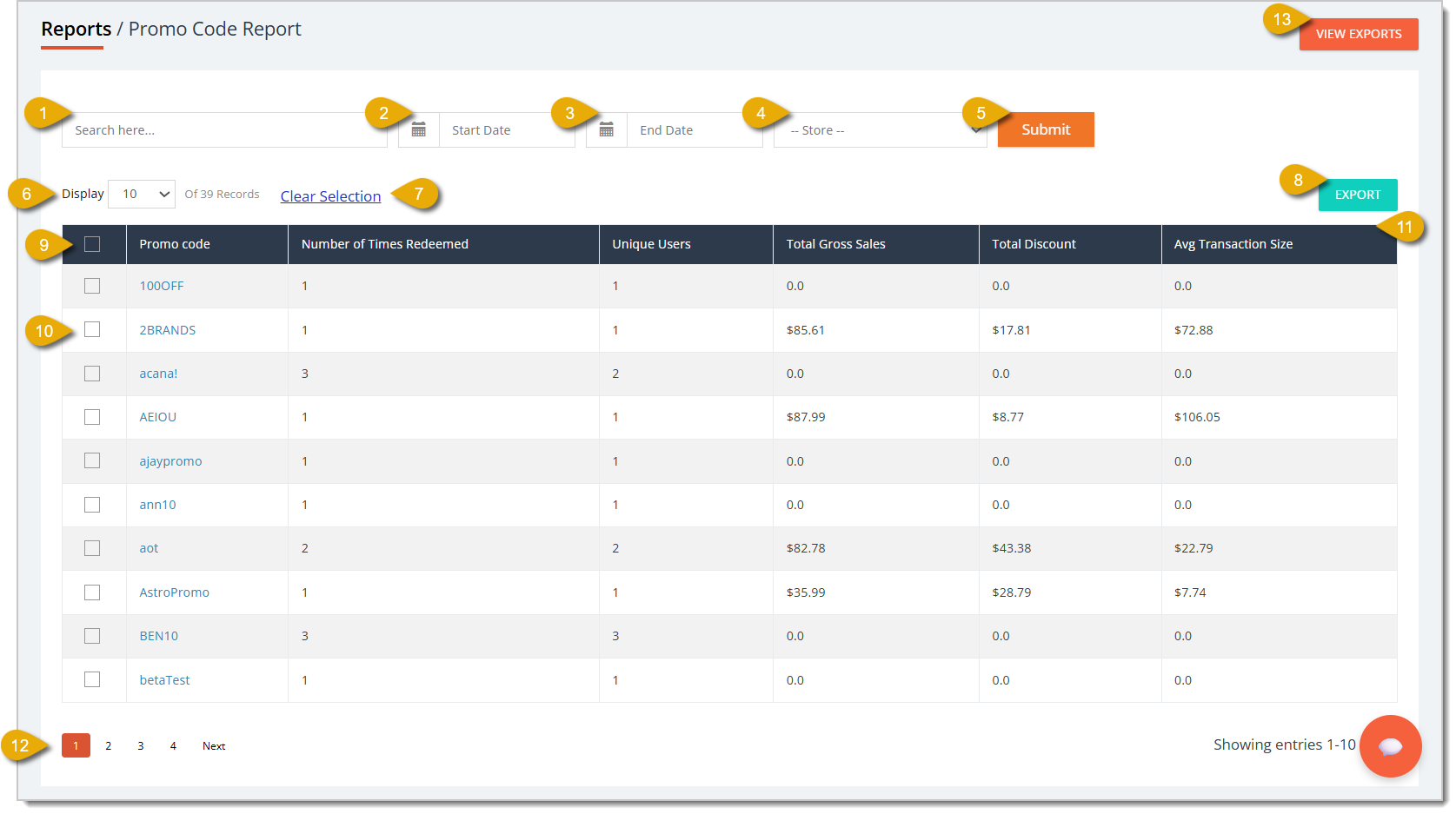Image resolution: width=1456 pixels, height=814 pixels.
Task: Click the EXPORT button
Action: click(x=1358, y=195)
